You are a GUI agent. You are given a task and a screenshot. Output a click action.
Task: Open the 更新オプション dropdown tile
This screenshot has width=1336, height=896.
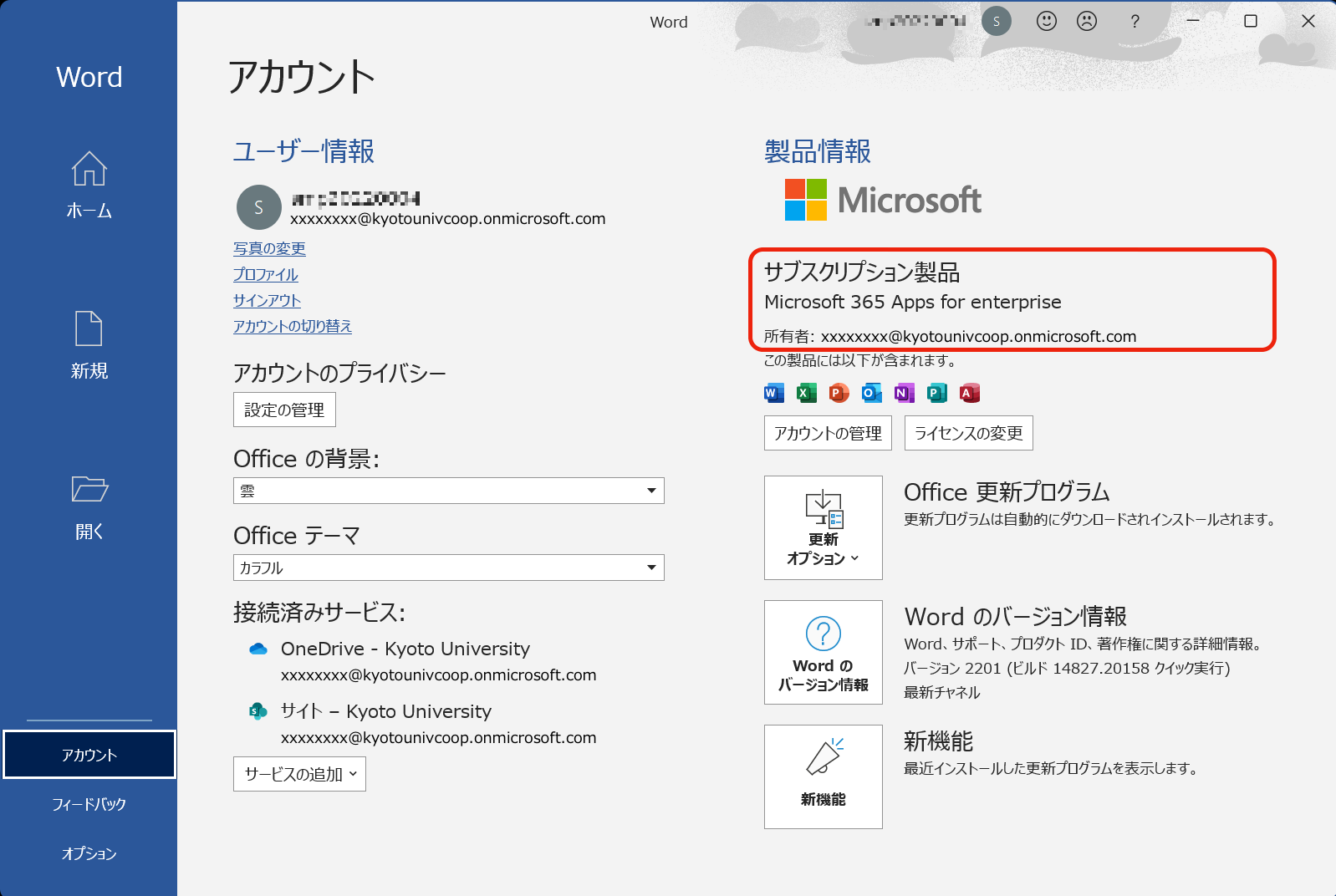824,527
